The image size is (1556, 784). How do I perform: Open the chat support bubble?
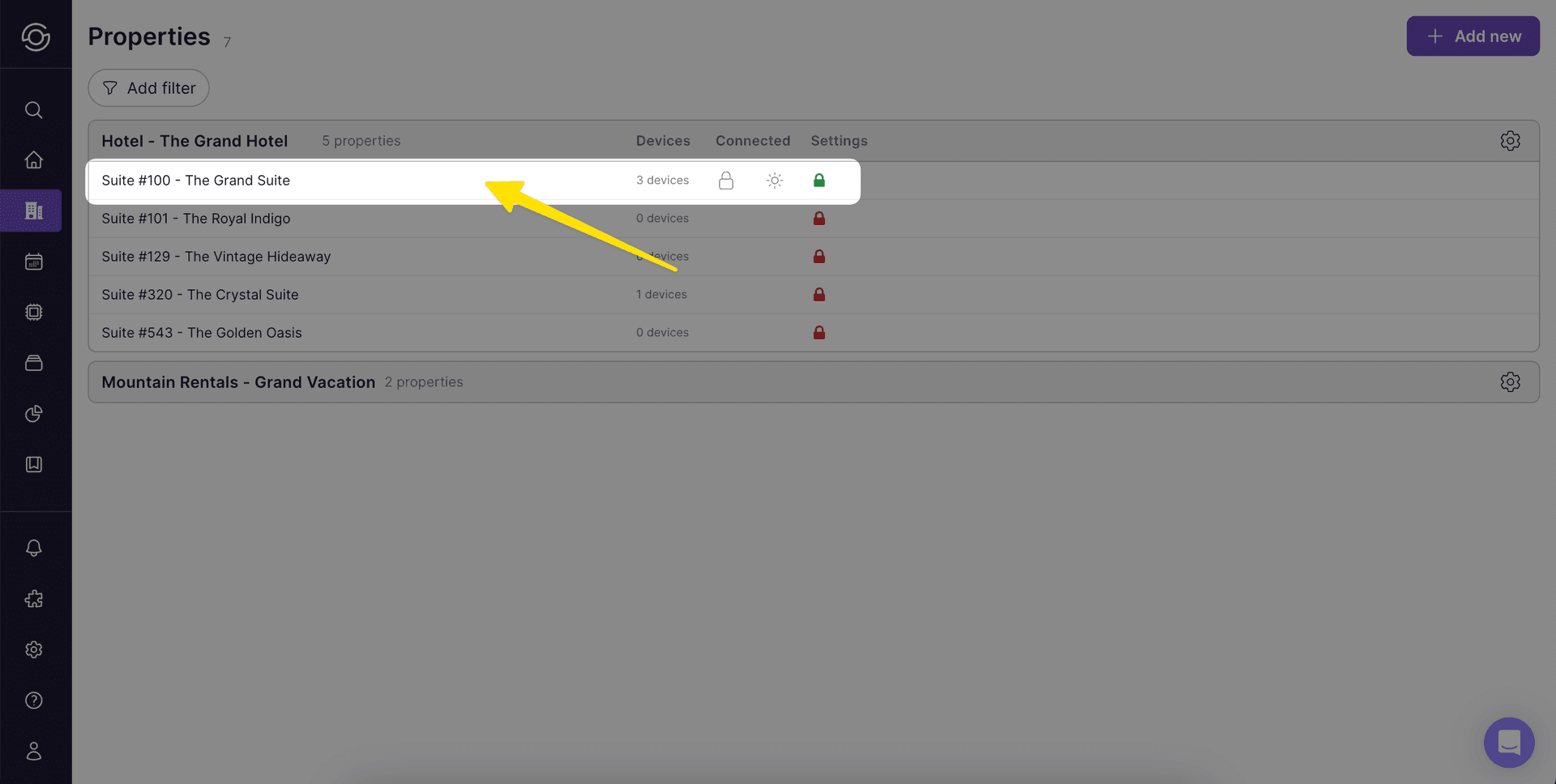[1508, 742]
